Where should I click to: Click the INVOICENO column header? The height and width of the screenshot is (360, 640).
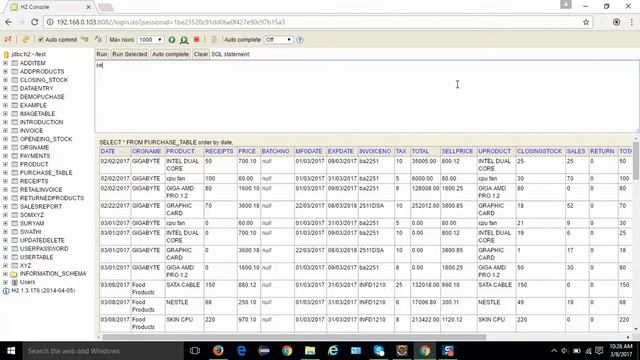(375, 151)
